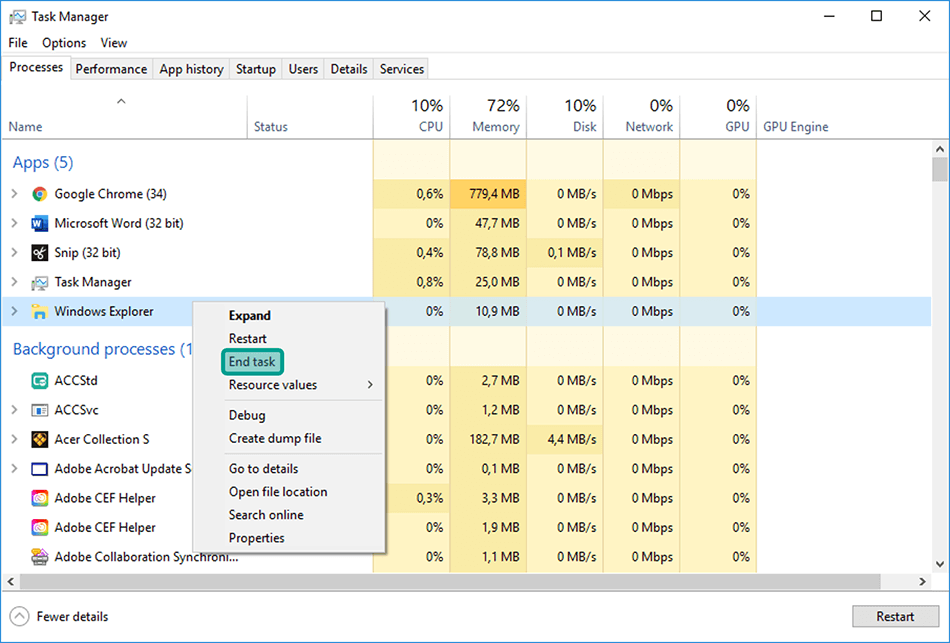The width and height of the screenshot is (950, 643).
Task: Expand the Microsoft Word (32 bit) row
Action: tap(15, 223)
